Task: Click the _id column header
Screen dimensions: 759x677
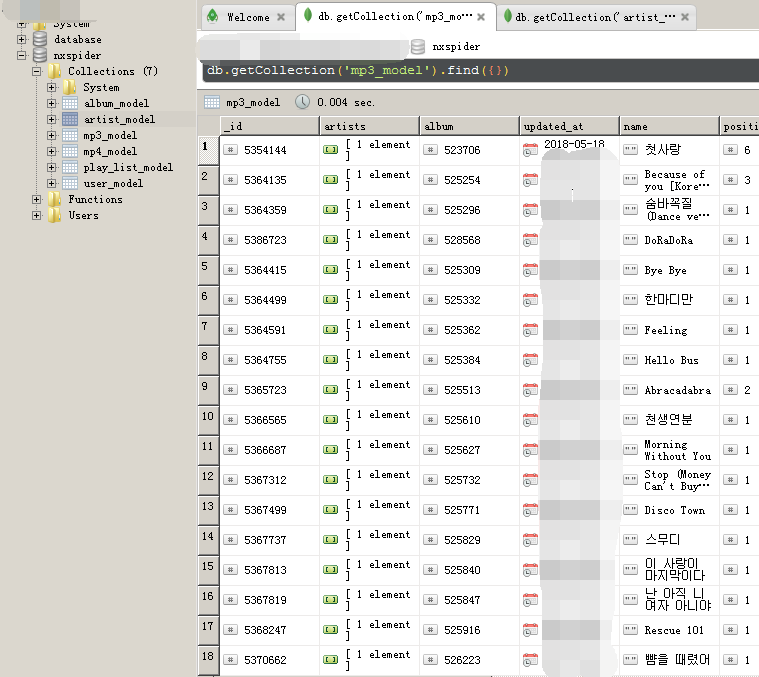Action: click(x=270, y=126)
